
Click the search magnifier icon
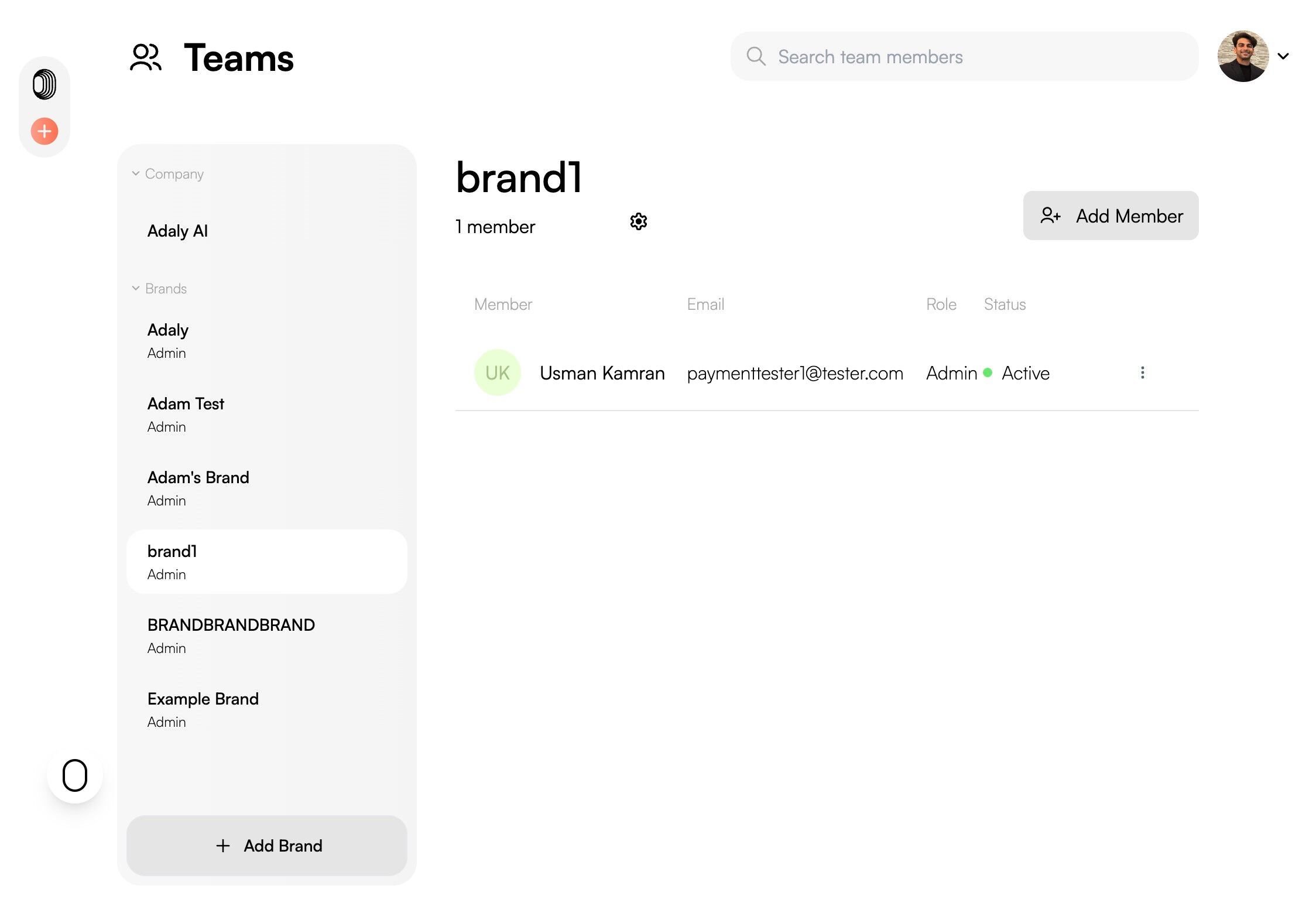coord(756,56)
